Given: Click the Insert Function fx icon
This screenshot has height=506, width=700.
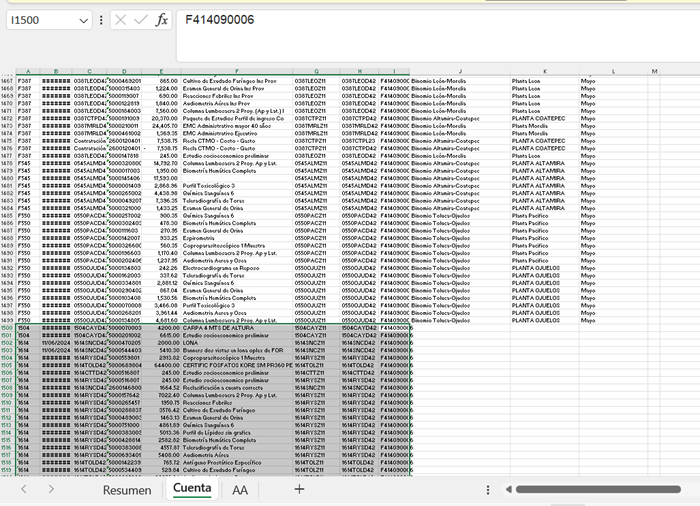Looking at the screenshot, I should [162, 20].
